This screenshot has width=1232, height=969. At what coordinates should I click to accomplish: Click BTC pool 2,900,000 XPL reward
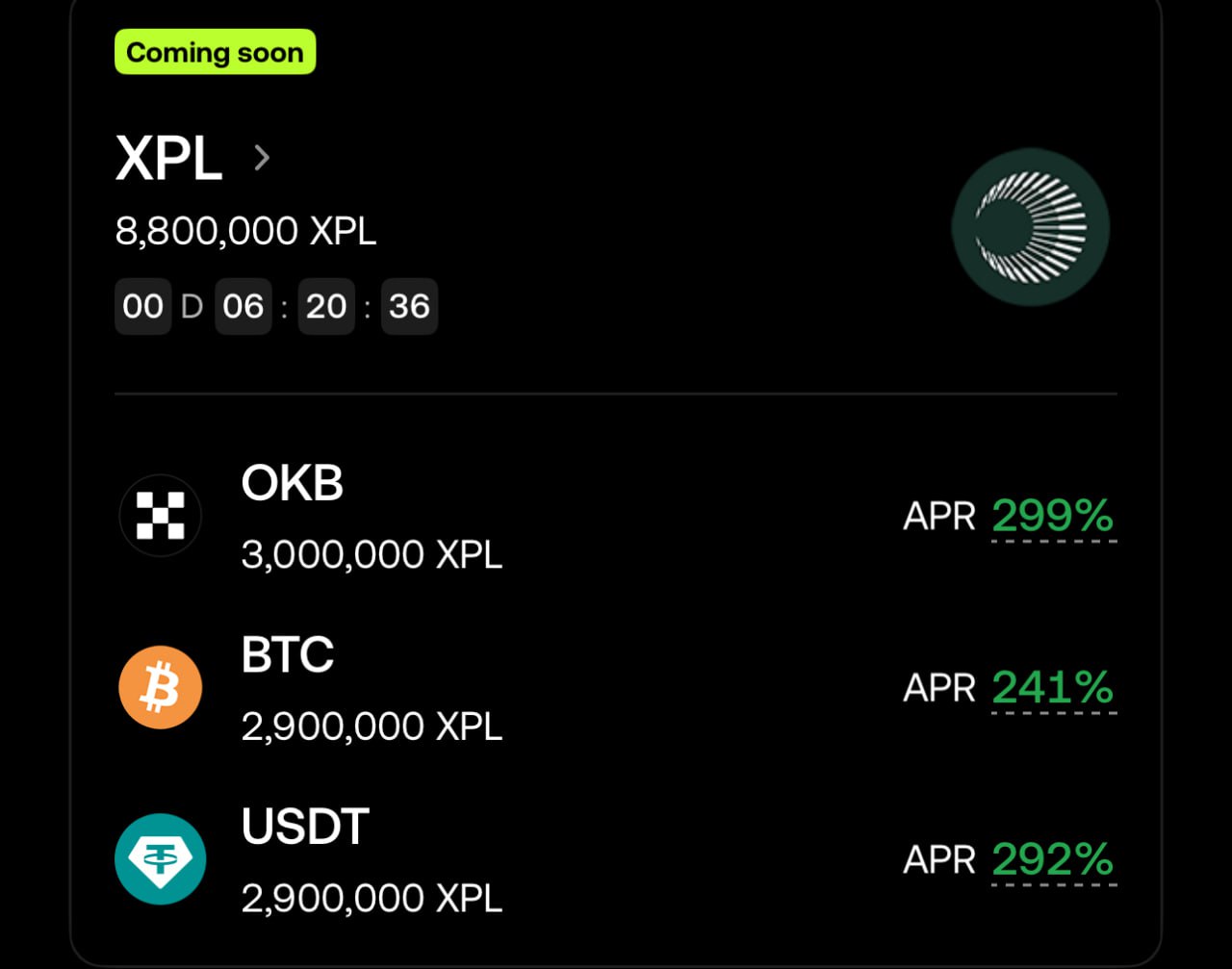click(x=372, y=727)
